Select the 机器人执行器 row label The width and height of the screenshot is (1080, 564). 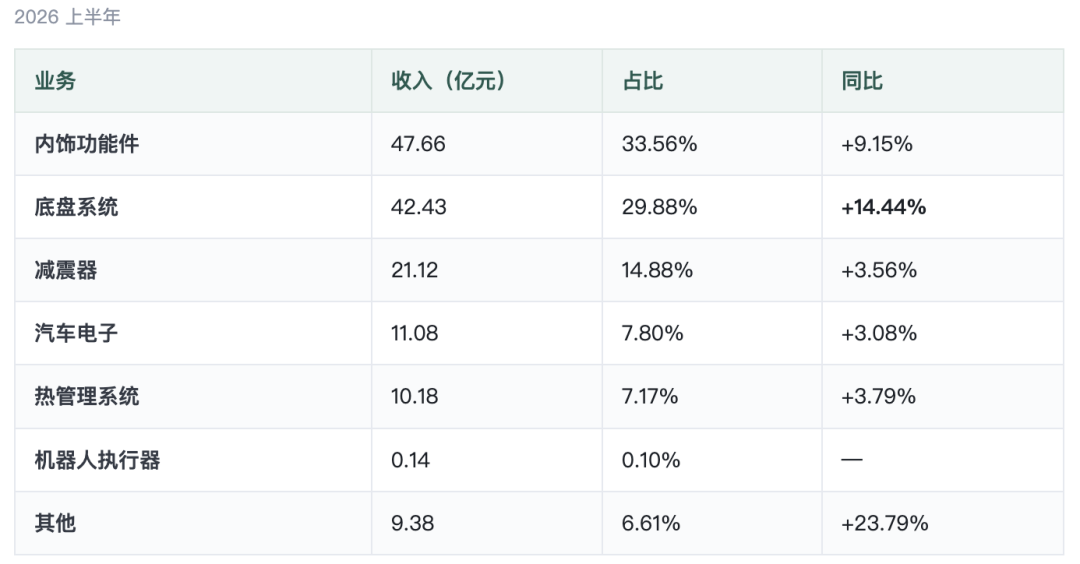tap(97, 460)
